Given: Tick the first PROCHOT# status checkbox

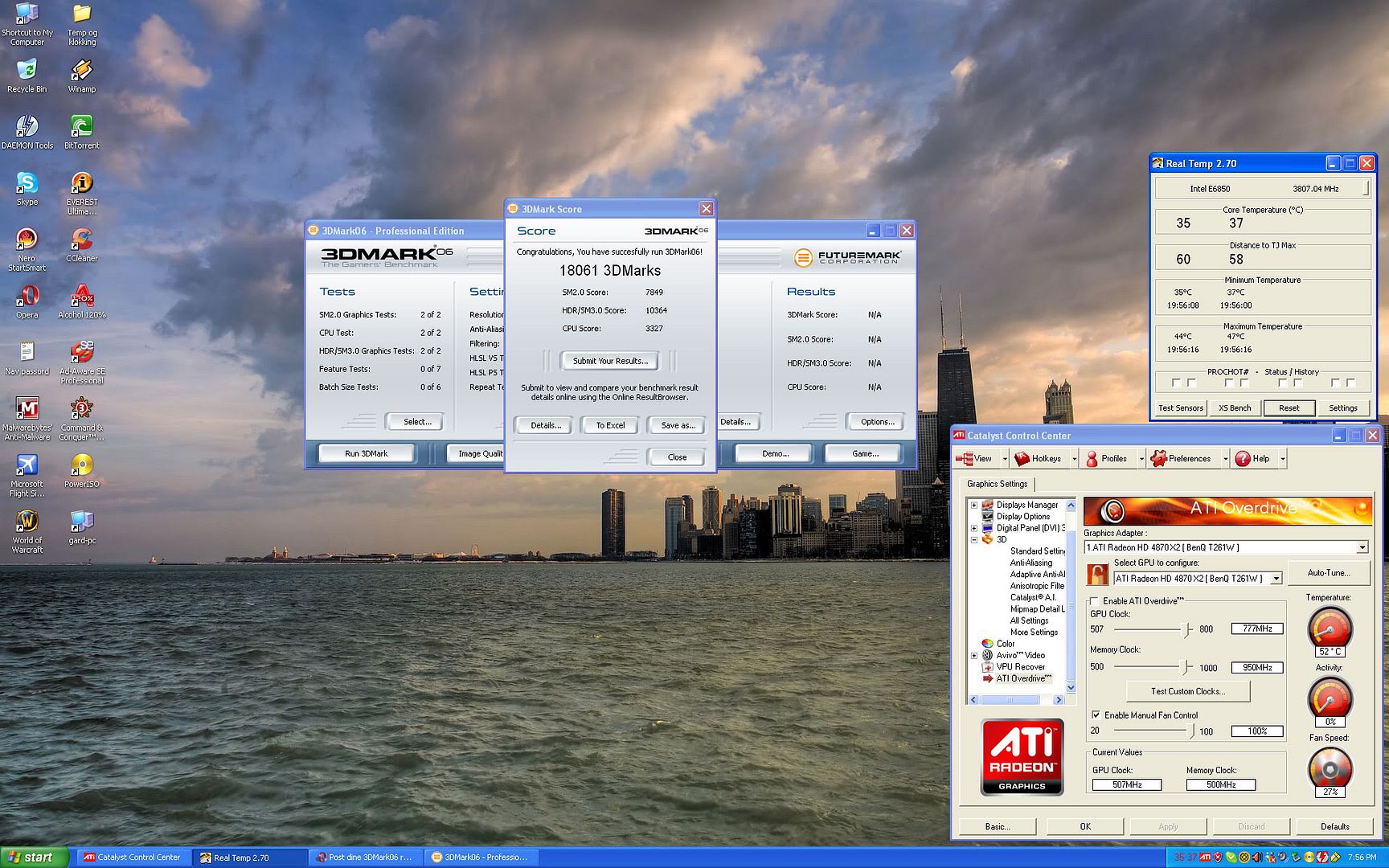Looking at the screenshot, I should [1176, 383].
